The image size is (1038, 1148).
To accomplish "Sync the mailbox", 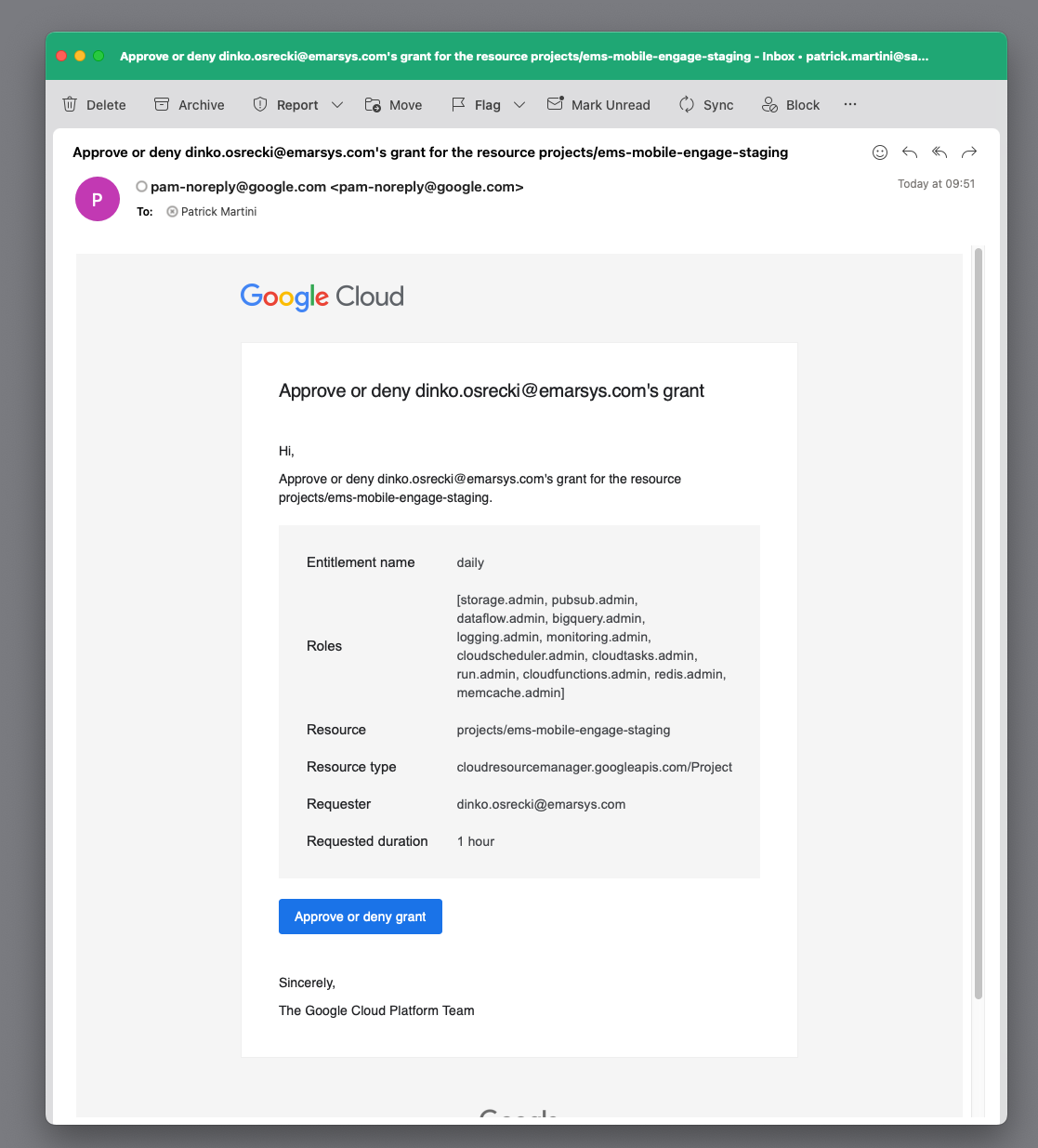I will pyautogui.click(x=706, y=104).
